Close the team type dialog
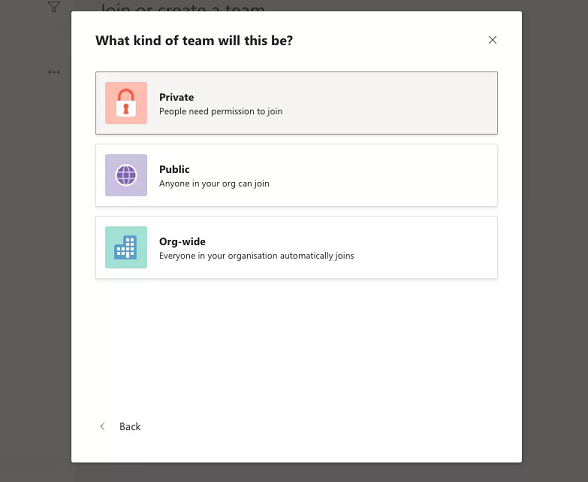 coord(492,40)
